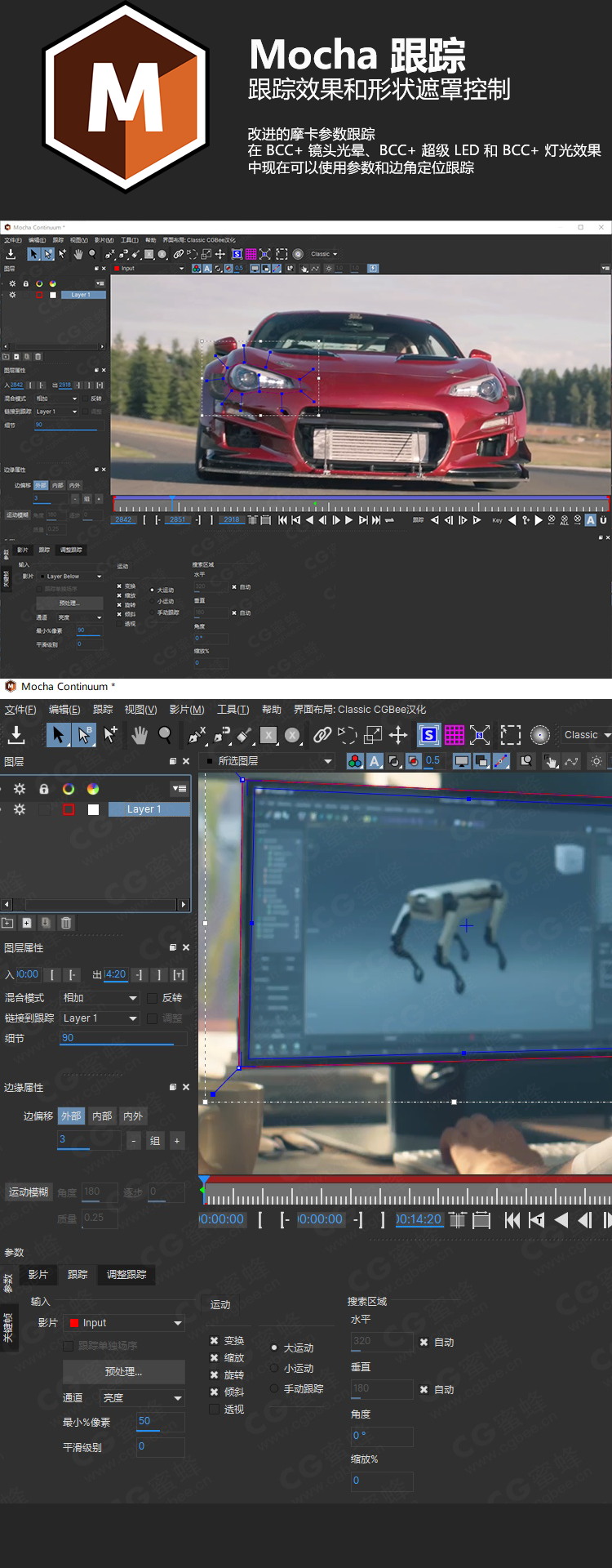Click the red outline color swatch of Layer 1

tap(69, 809)
